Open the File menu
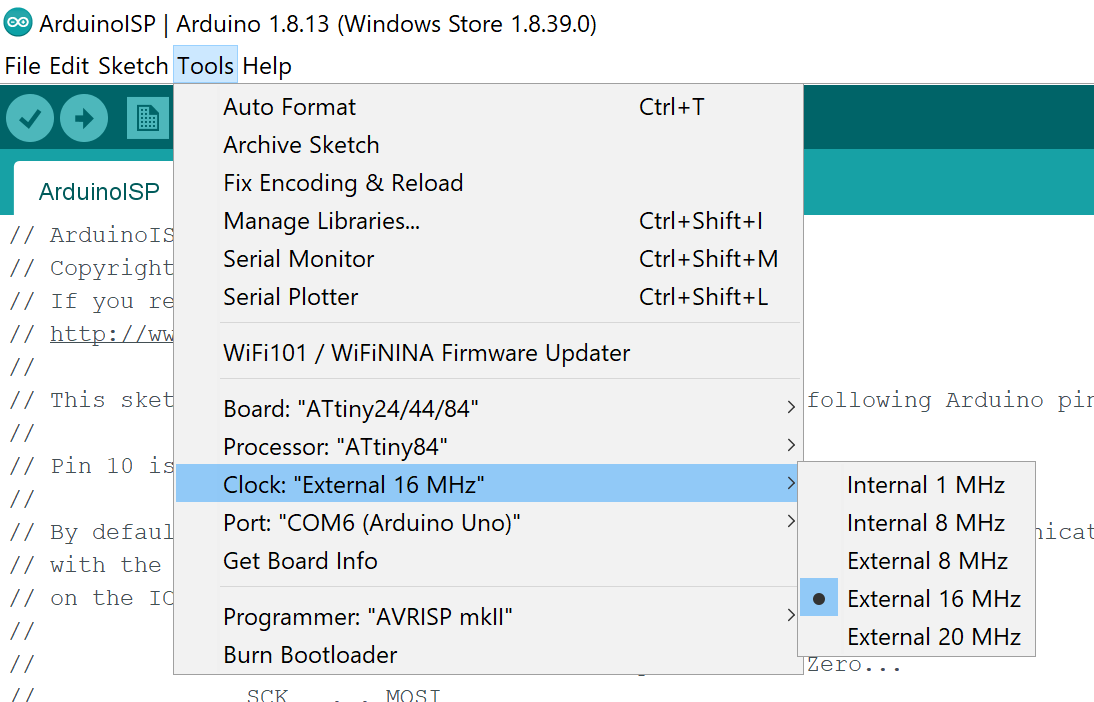 coord(22,66)
